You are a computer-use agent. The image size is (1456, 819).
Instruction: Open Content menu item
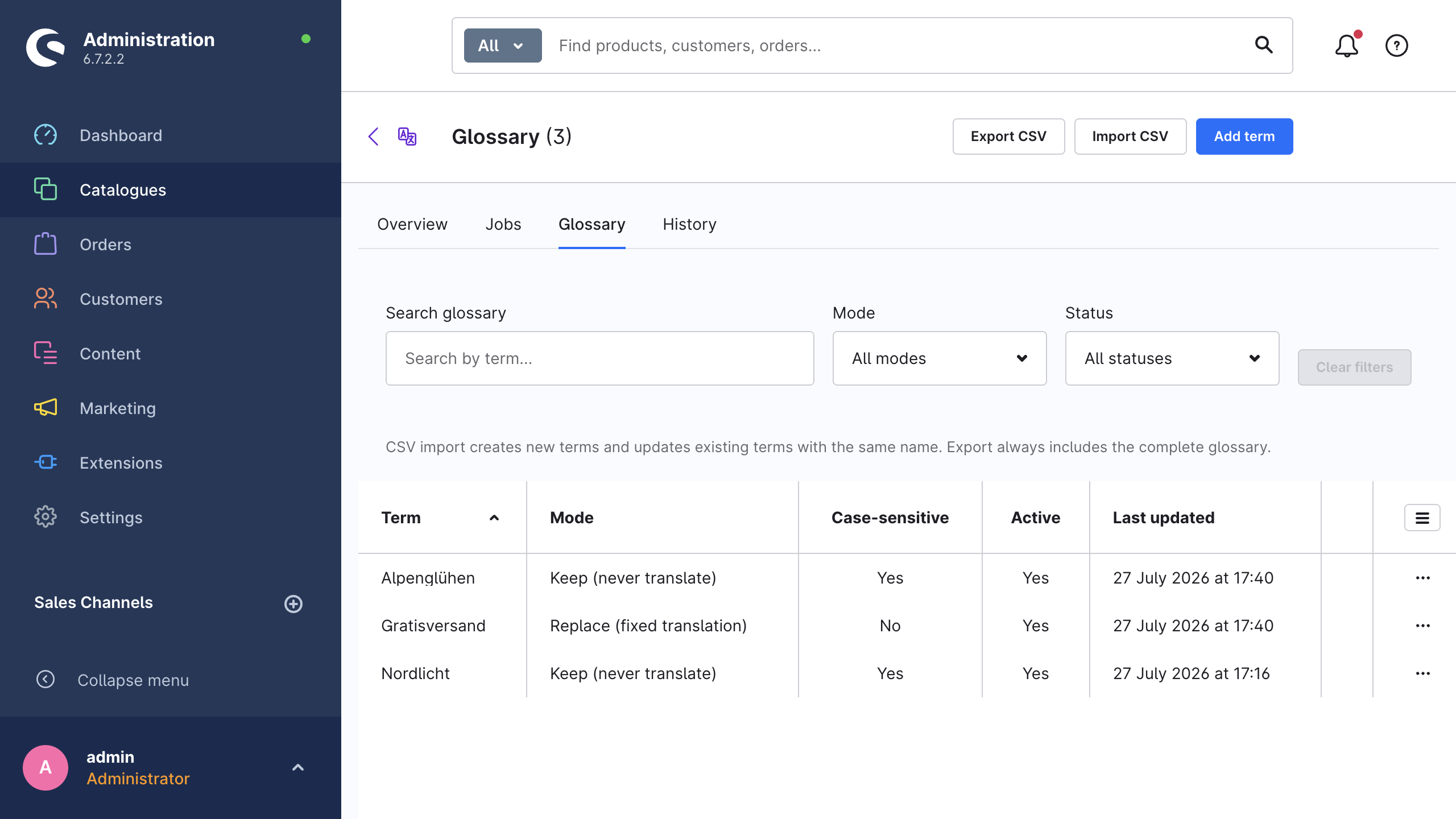click(171, 354)
